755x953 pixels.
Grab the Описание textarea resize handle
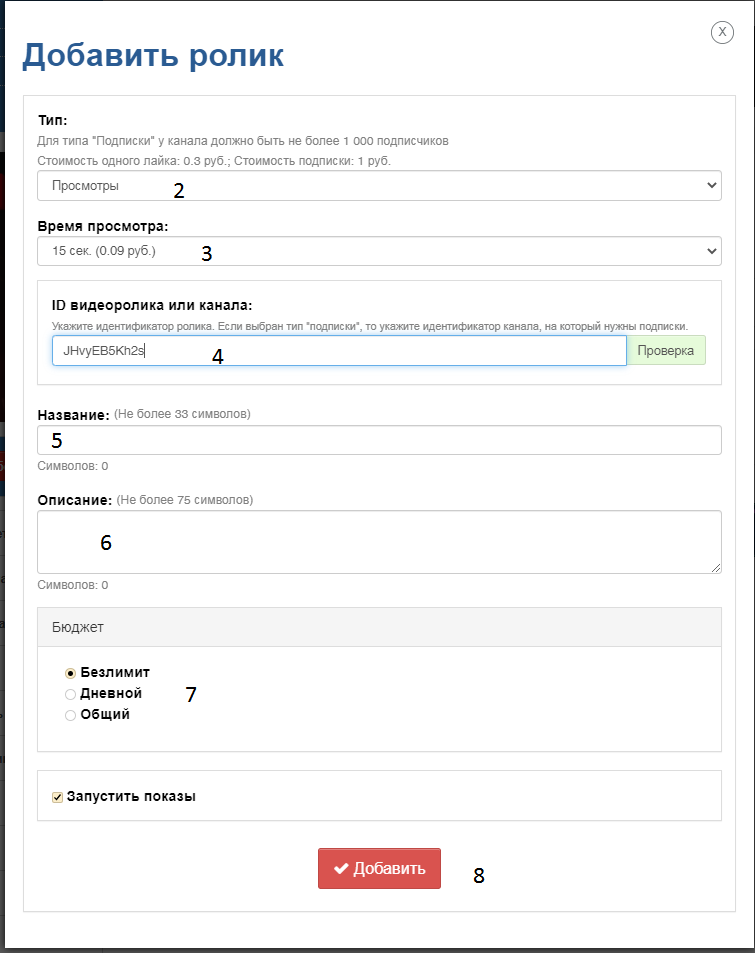click(716, 568)
